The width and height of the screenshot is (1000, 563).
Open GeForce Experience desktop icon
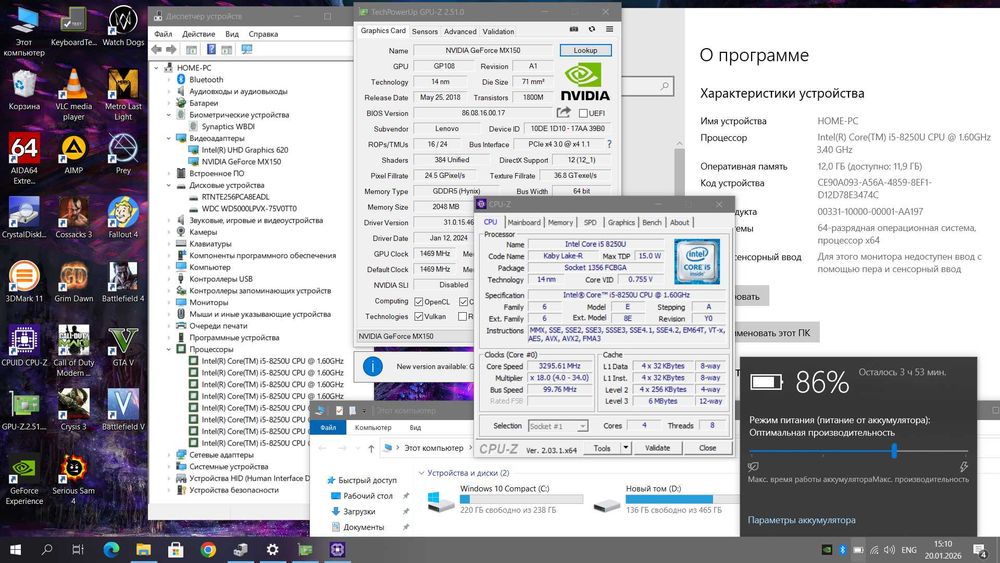point(24,478)
